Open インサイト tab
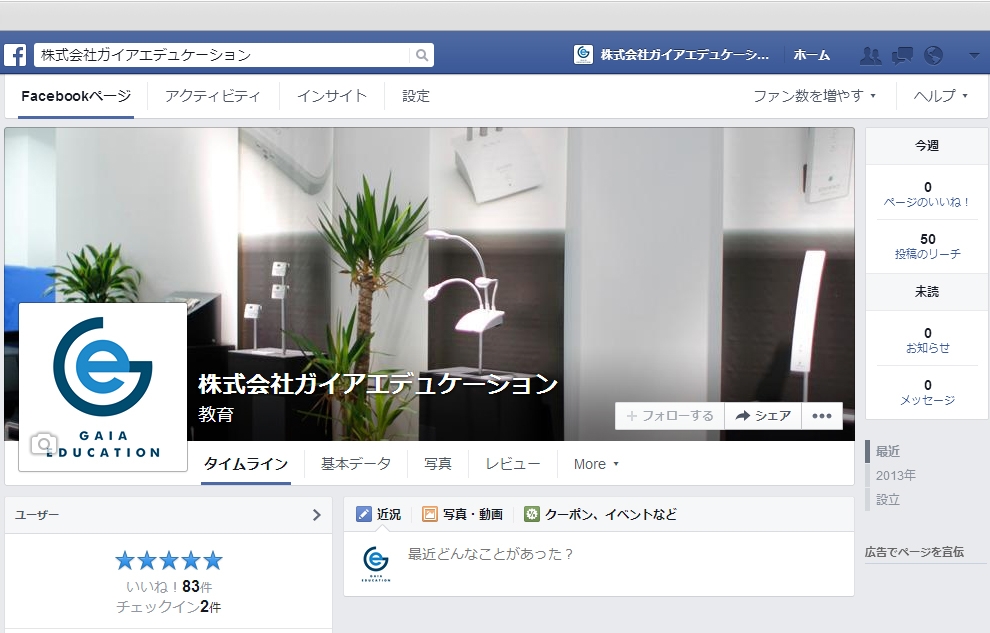This screenshot has width=990, height=633. (x=331, y=96)
